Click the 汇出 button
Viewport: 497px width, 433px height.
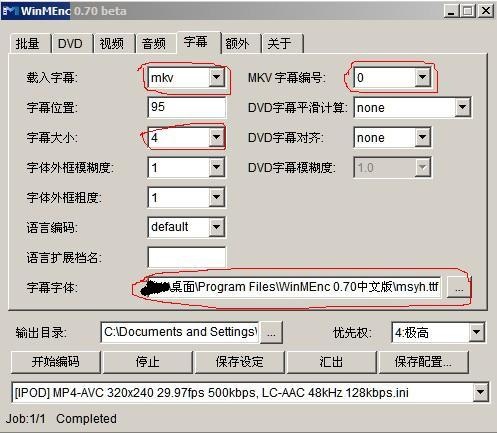[x=332, y=362]
